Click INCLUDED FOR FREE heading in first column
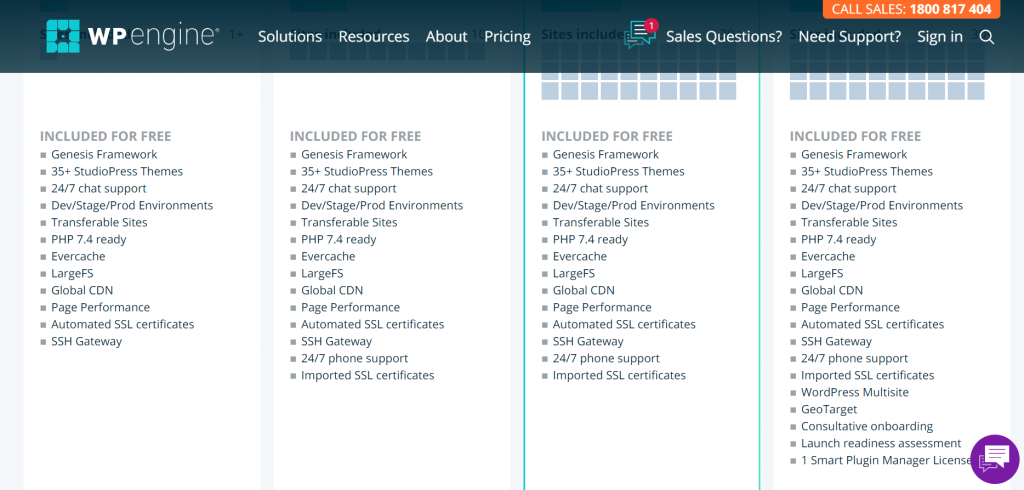 click(106, 136)
